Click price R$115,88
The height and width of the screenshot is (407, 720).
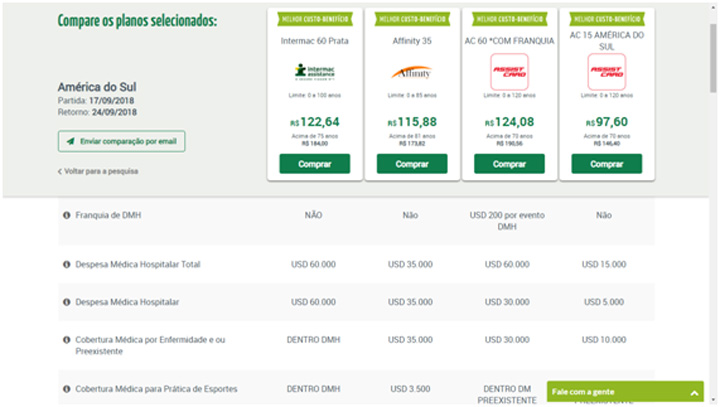pos(412,122)
